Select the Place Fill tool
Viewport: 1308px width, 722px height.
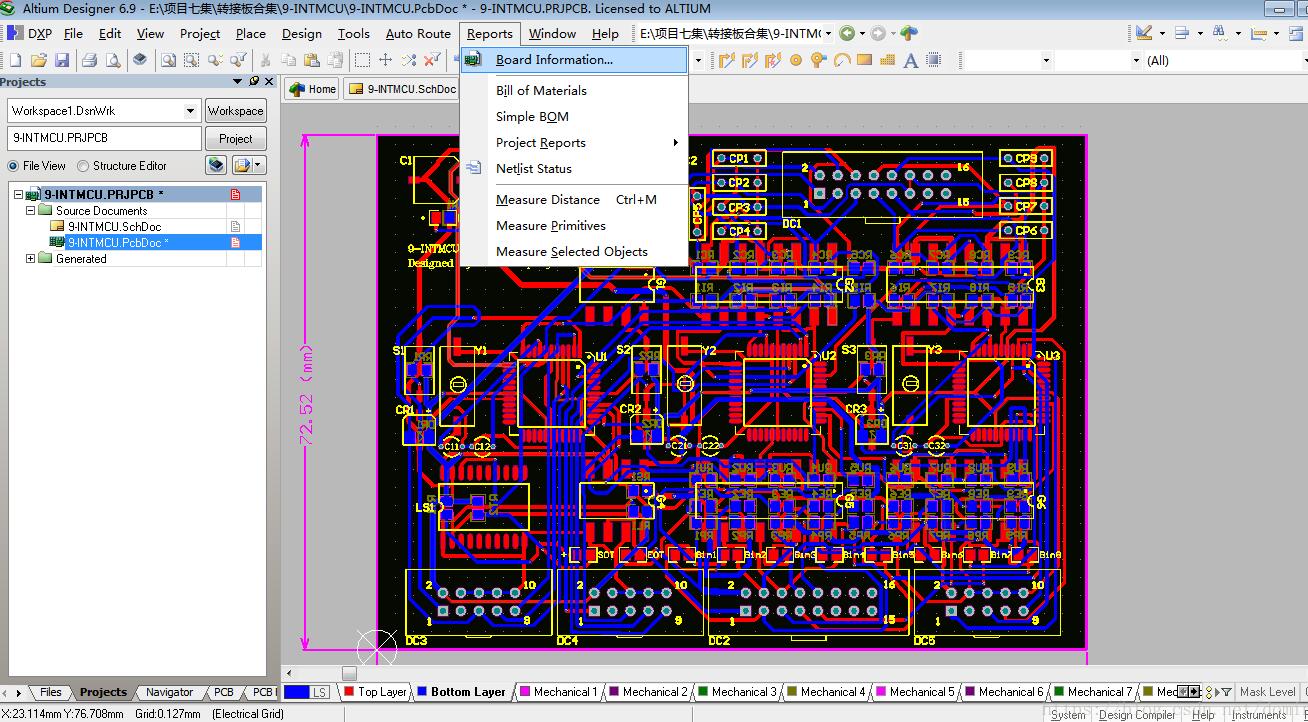(862, 60)
